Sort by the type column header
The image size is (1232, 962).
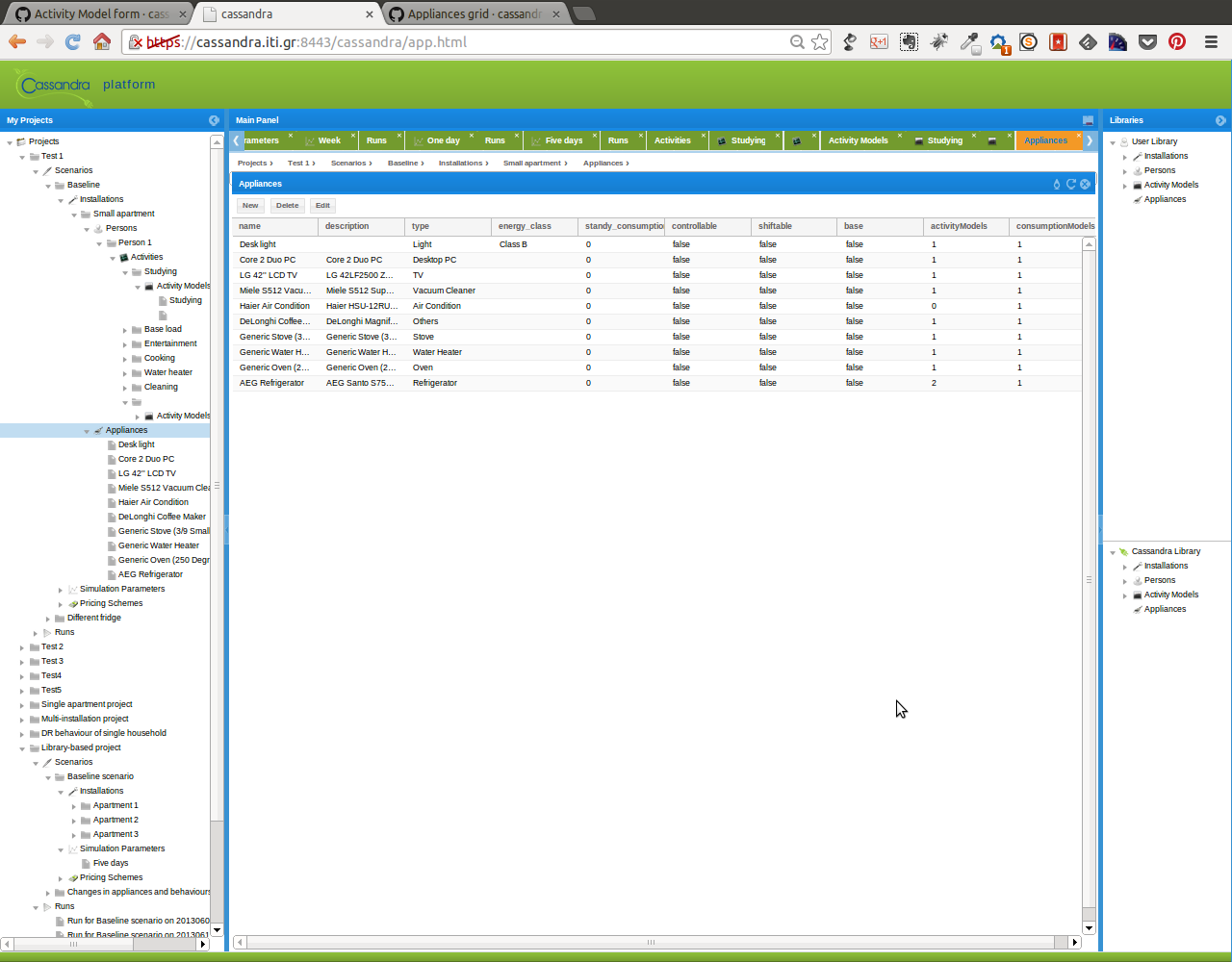448,226
